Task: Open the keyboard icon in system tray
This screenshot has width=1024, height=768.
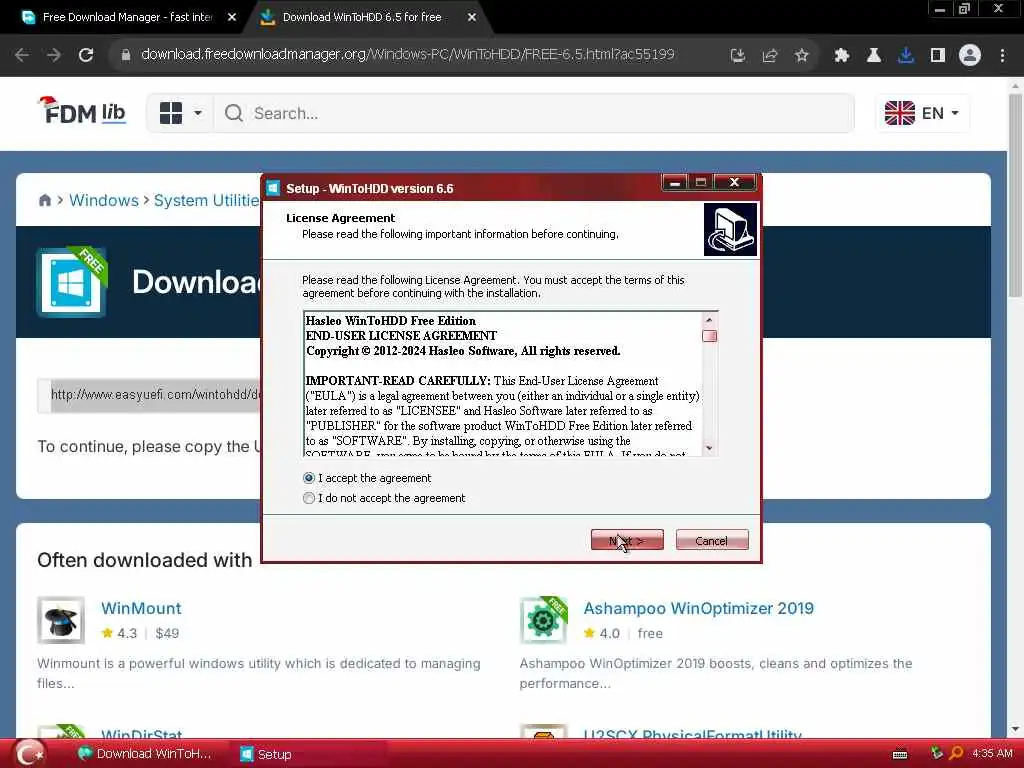Action: tap(900, 754)
